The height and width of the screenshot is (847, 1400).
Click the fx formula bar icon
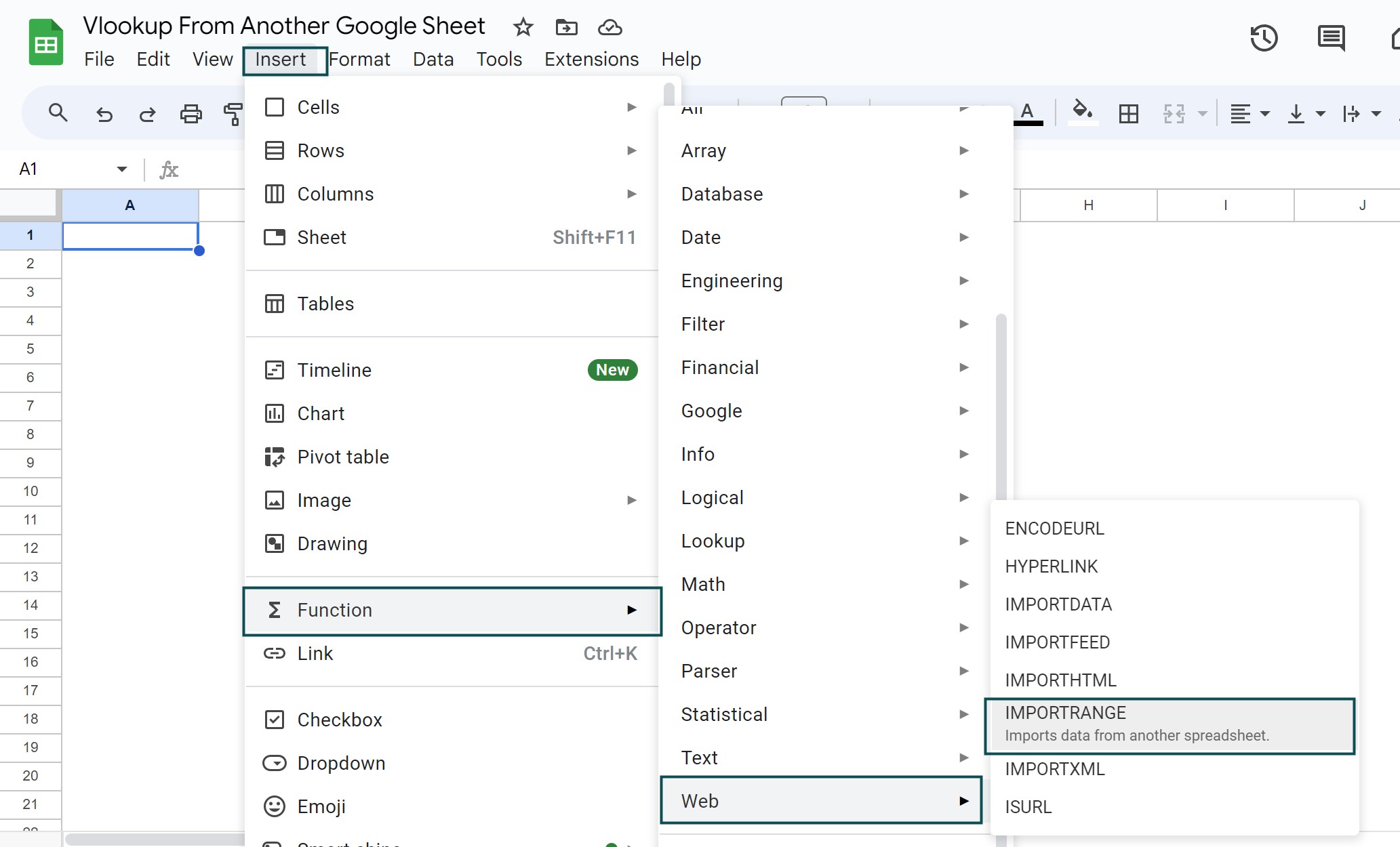[169, 169]
